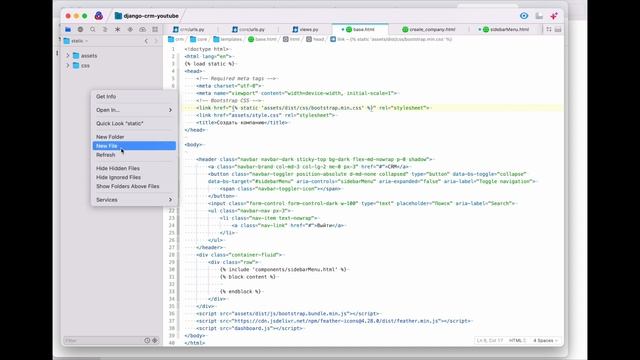
Task: Open the Find in Project magnifier icon
Action: (x=93, y=29)
